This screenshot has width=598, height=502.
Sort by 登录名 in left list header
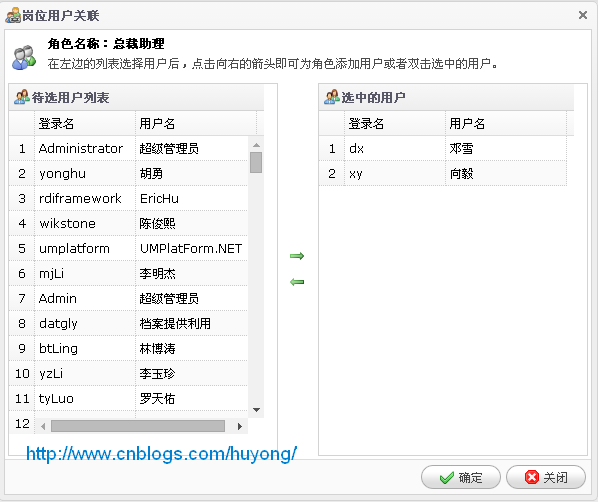tap(85, 124)
